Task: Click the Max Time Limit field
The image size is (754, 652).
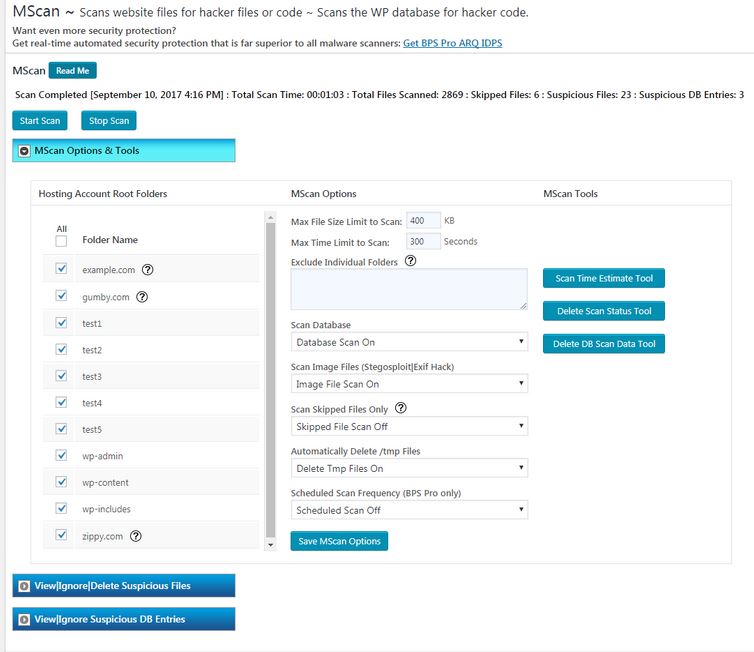Action: [x=423, y=241]
